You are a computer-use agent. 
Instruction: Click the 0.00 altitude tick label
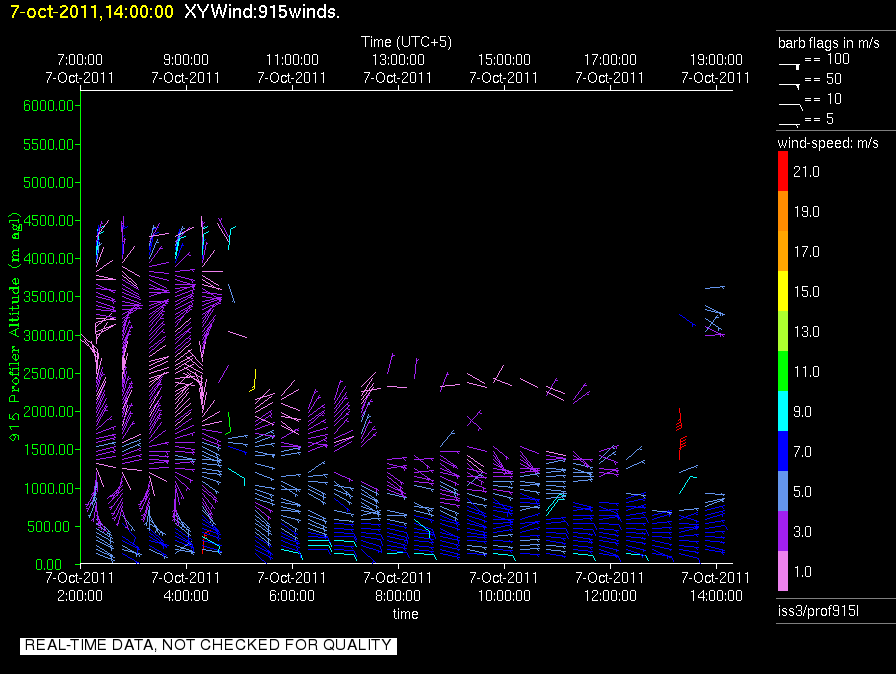point(49,565)
